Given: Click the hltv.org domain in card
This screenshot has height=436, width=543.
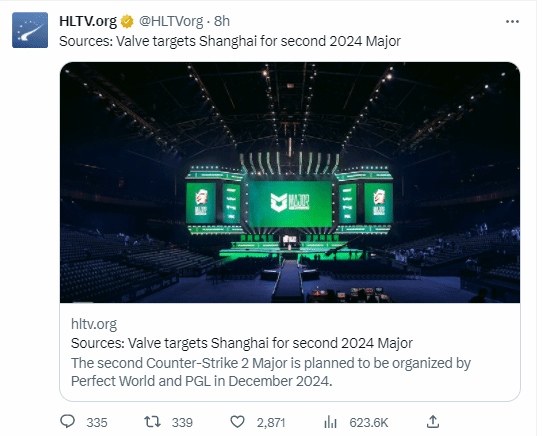Looking at the screenshot, I should [x=94, y=324].
